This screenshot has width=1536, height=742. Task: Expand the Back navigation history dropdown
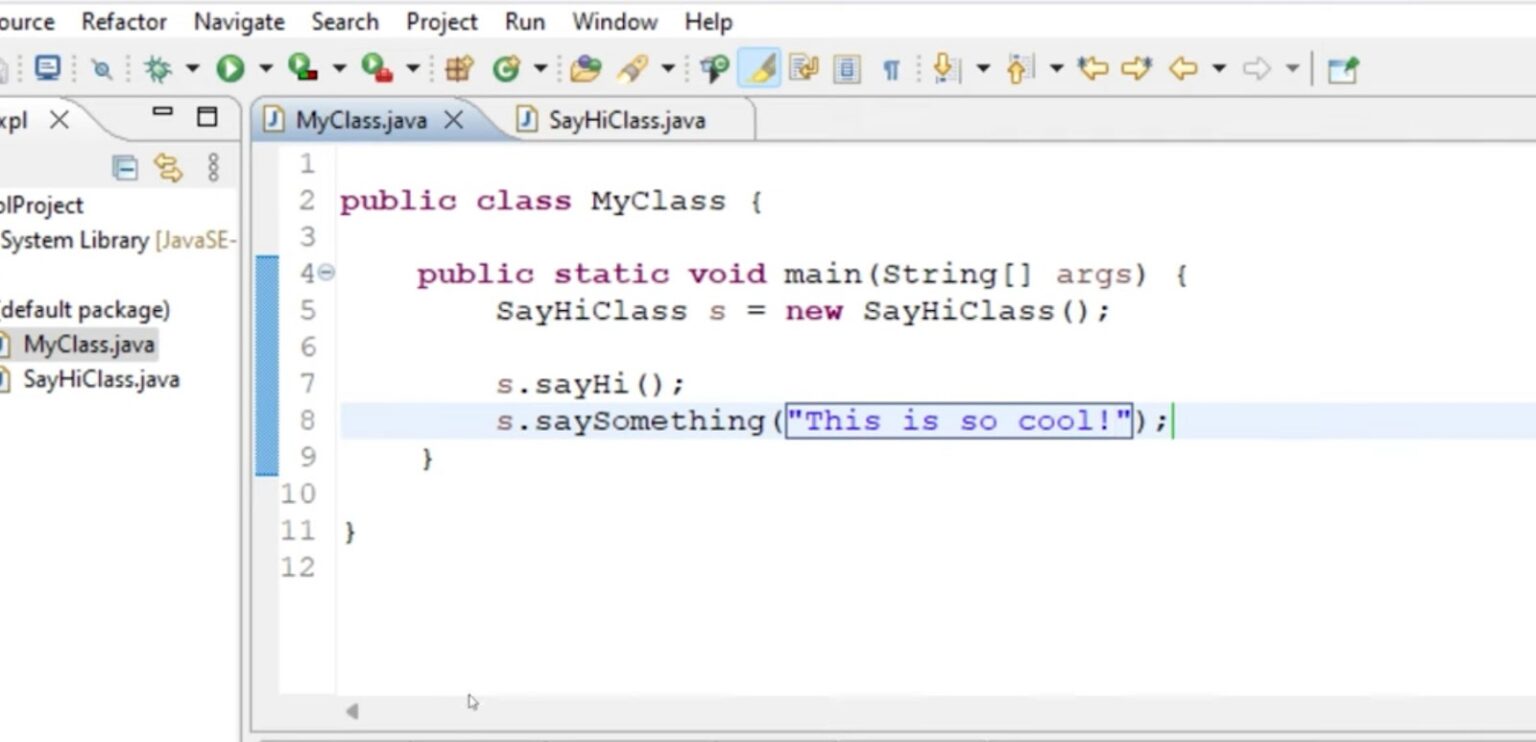click(x=1218, y=68)
